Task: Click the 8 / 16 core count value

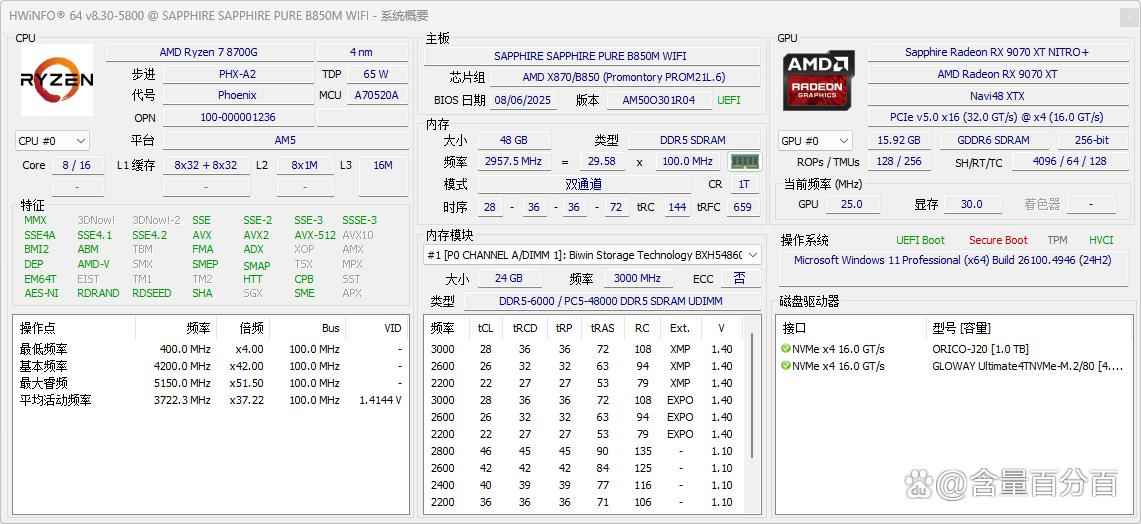Action: tap(76, 165)
